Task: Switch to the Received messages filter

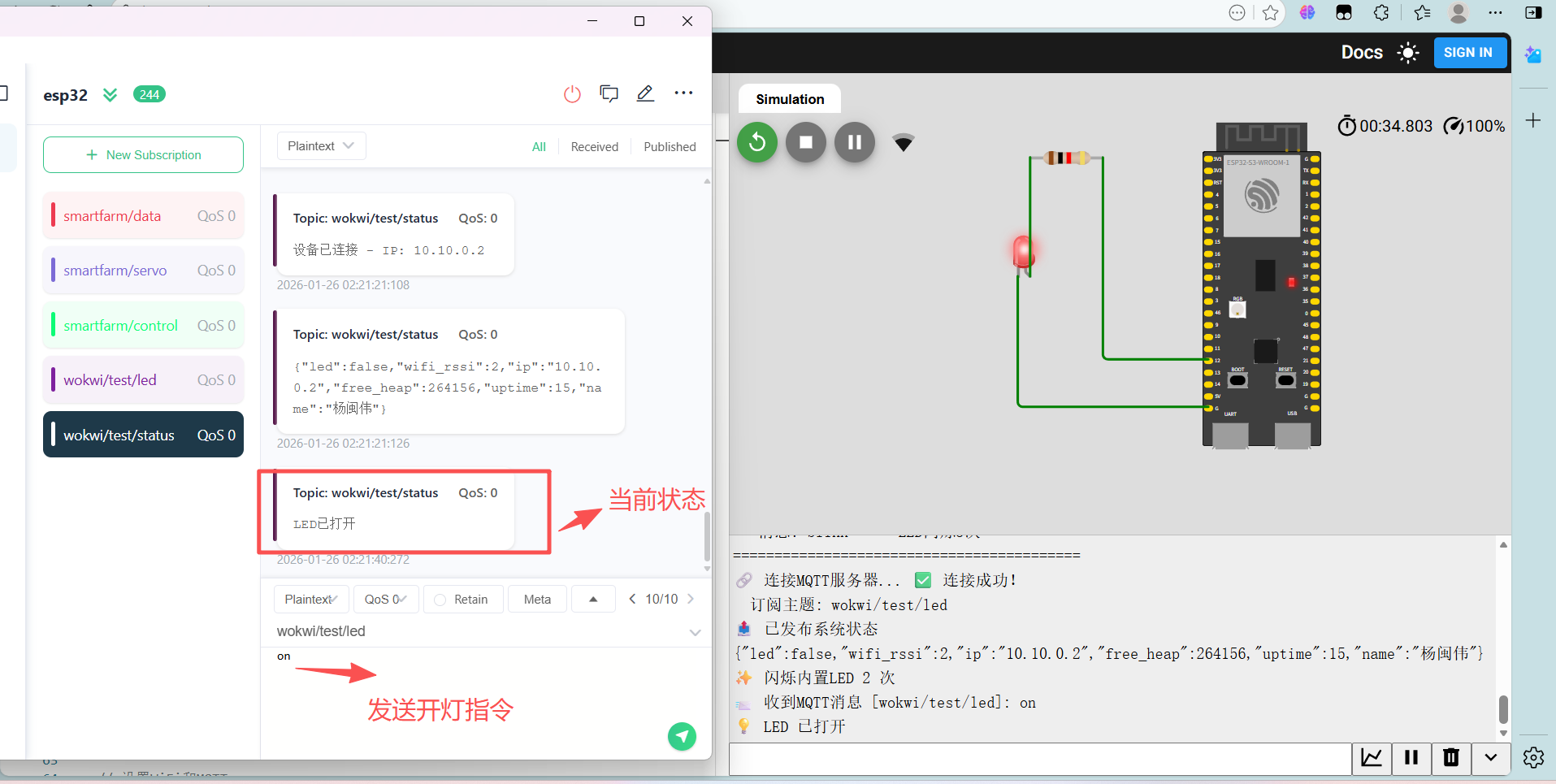Action: 594,147
